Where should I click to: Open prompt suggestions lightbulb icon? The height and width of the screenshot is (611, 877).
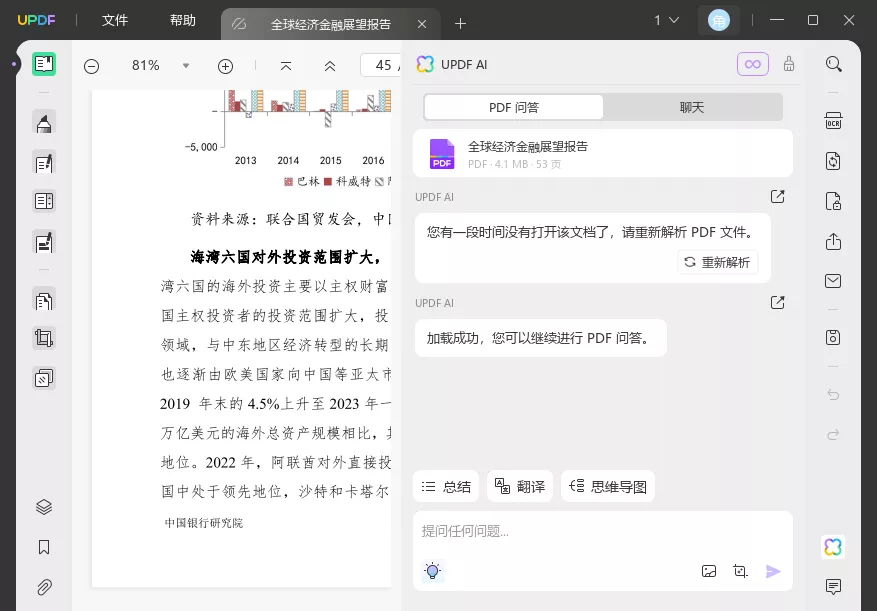(432, 571)
